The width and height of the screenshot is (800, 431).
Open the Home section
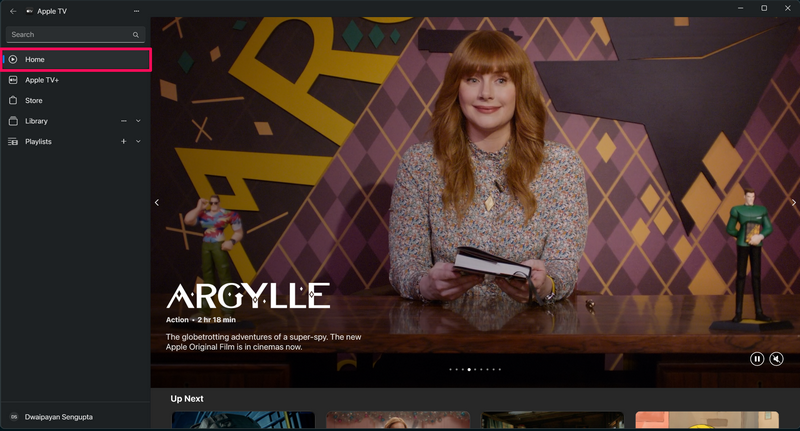(x=76, y=60)
